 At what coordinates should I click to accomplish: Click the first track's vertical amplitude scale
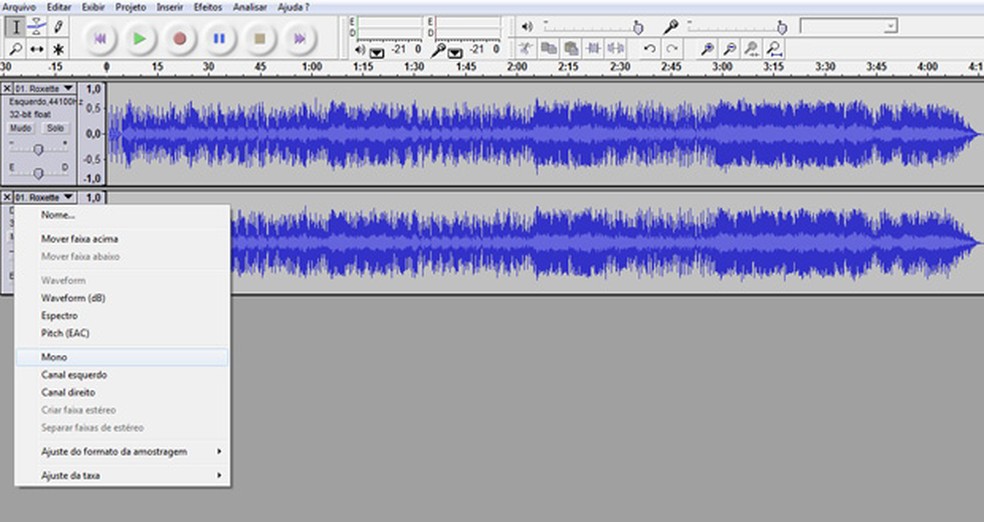[x=93, y=134]
